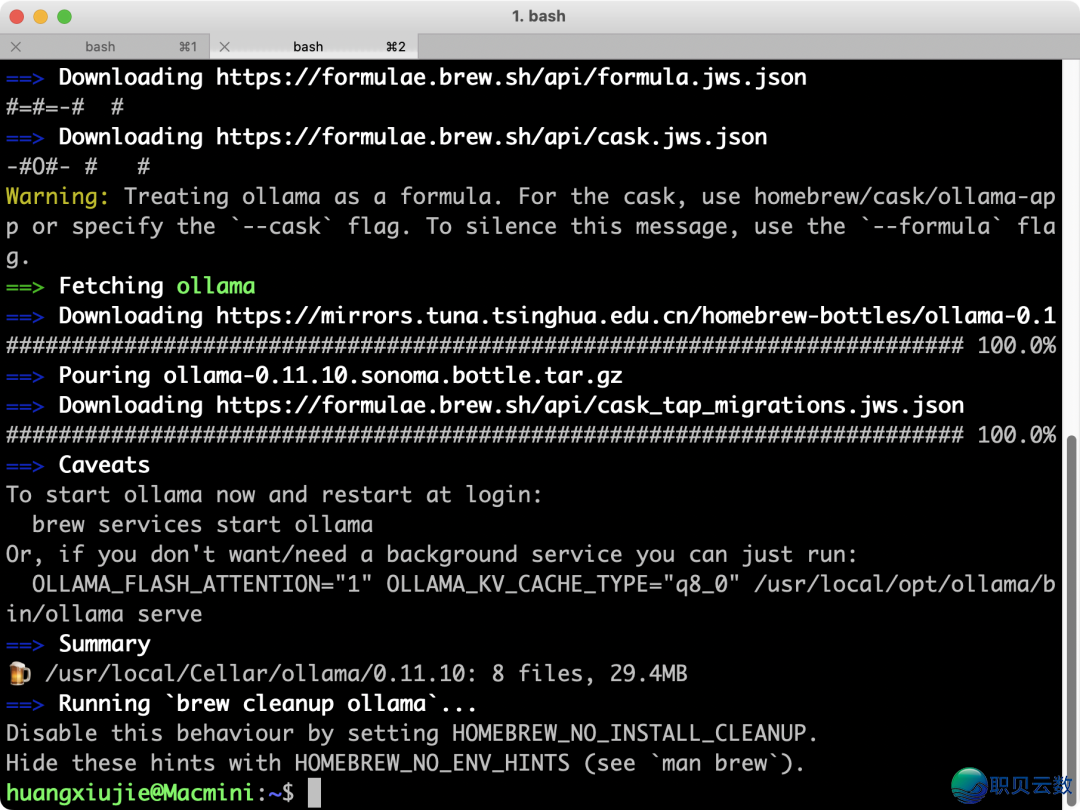1080x810 pixels.
Task: Click the /usr/local/Cellar/ollama/0.11.10 path
Action: click(255, 674)
